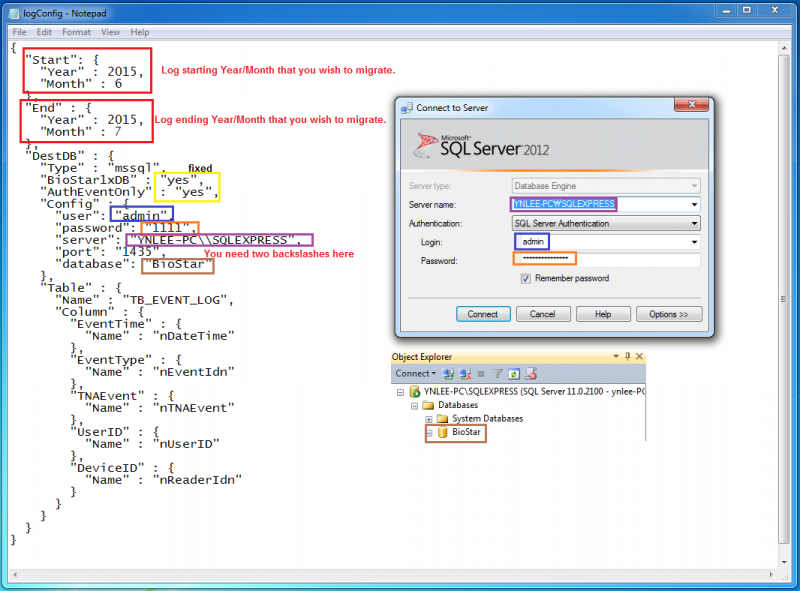Open the Edit menu in Notepad
This screenshot has height=591, width=800.
[x=46, y=32]
